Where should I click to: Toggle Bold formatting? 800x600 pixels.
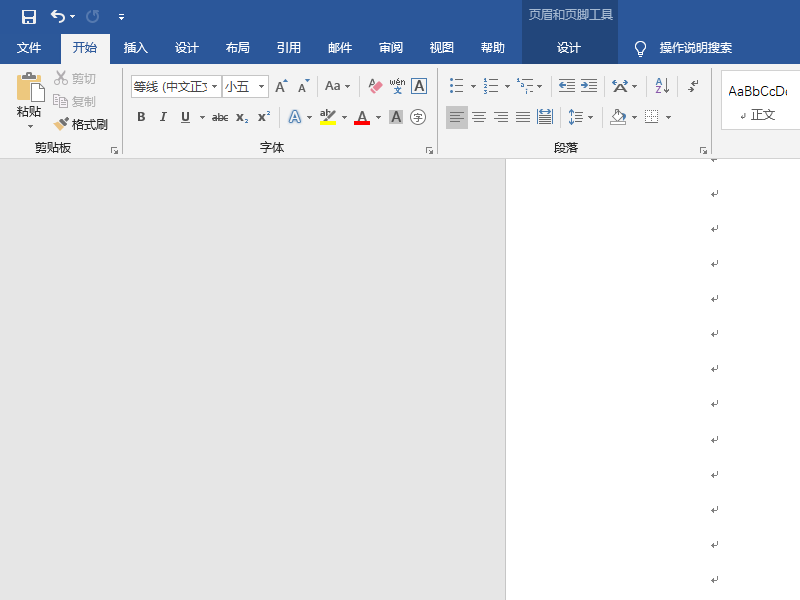coord(141,117)
